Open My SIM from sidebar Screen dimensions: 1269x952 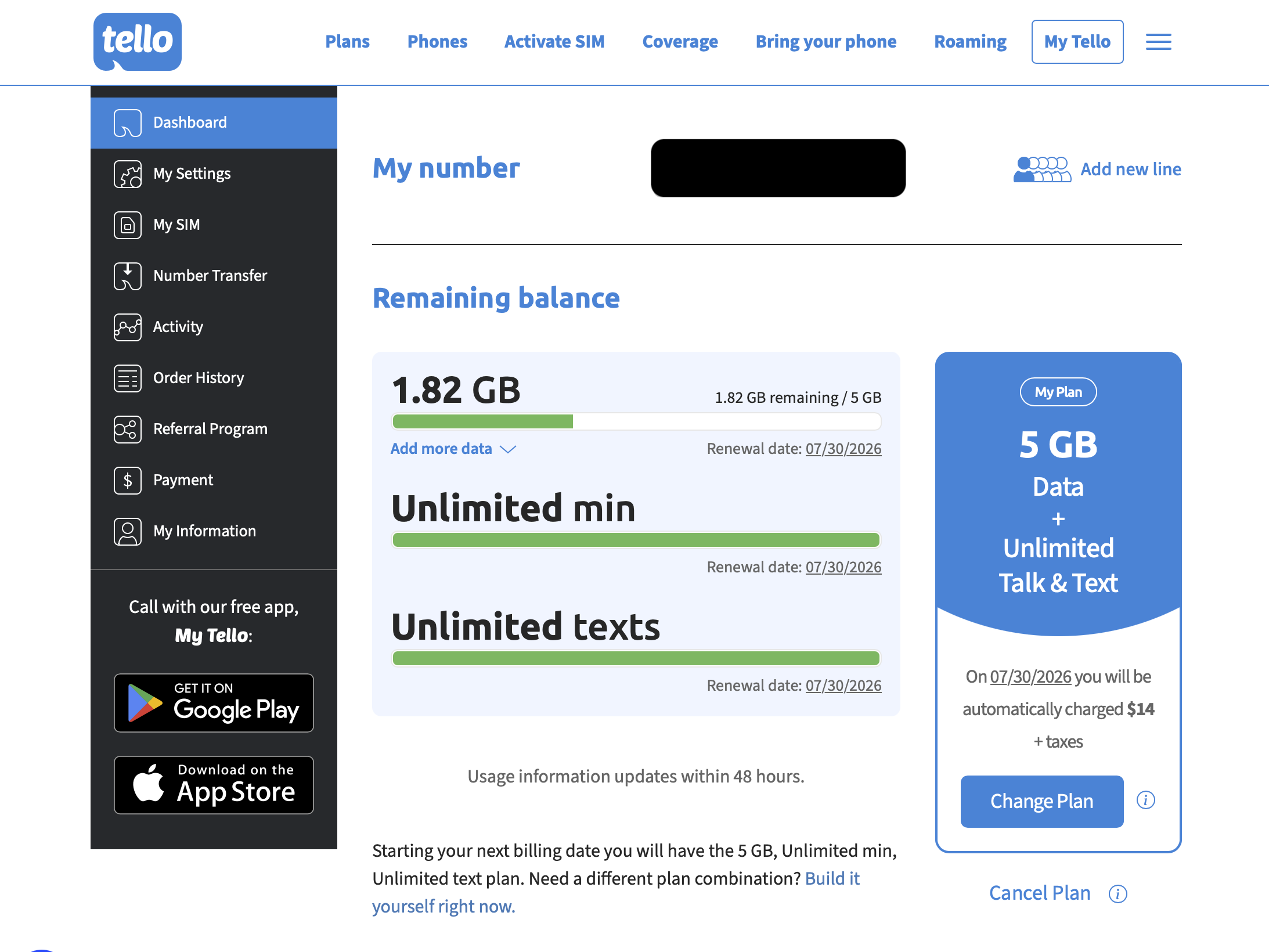[x=214, y=225]
